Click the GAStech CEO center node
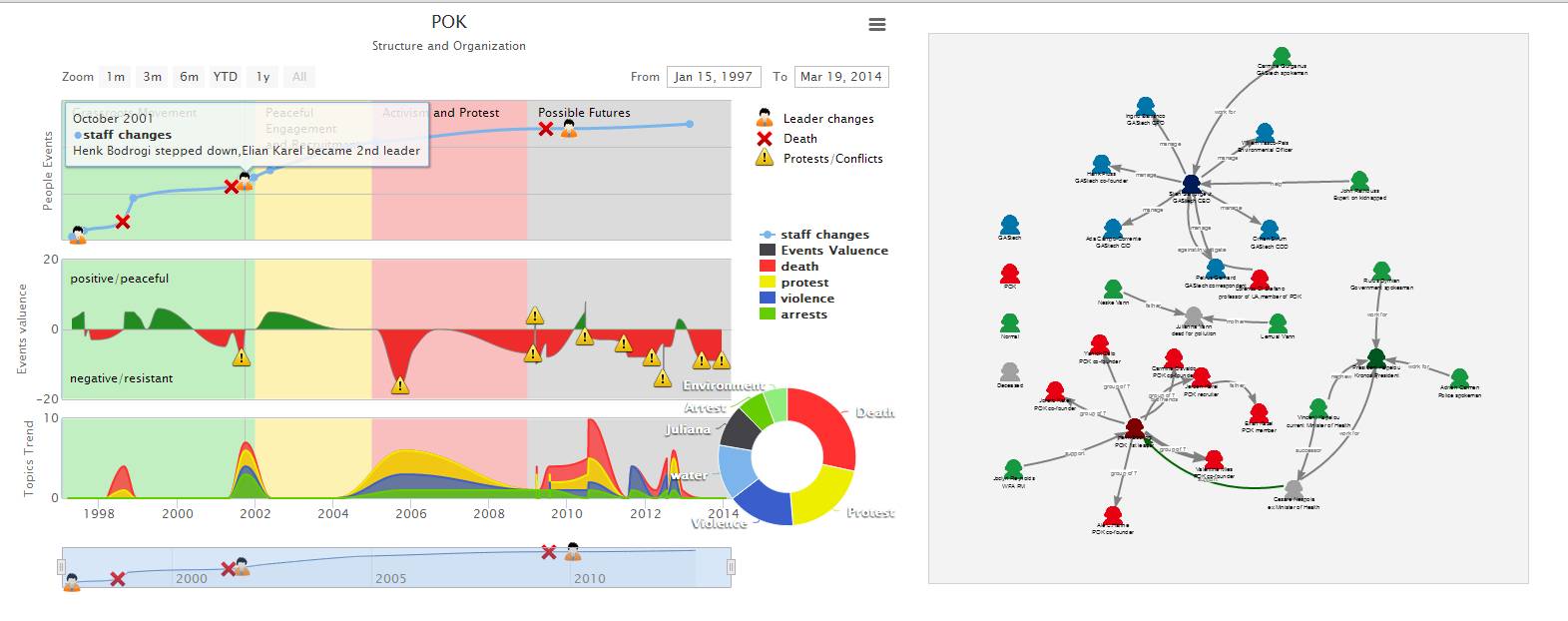 (x=1191, y=185)
